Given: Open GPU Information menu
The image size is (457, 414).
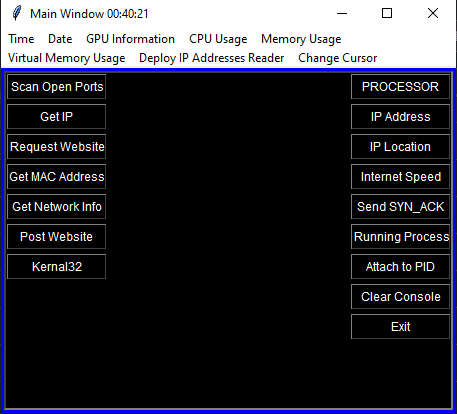Looking at the screenshot, I should pyautogui.click(x=130, y=39).
